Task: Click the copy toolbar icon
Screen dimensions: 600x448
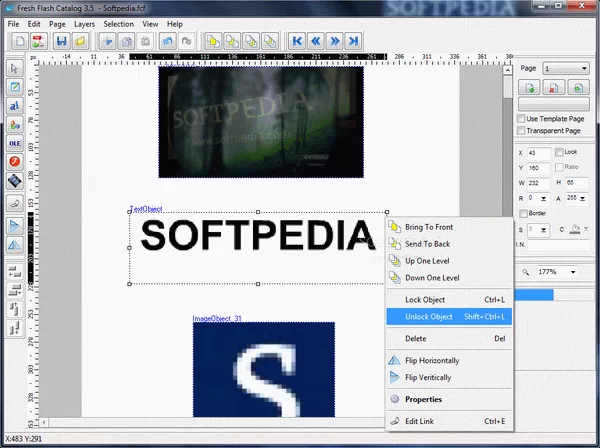Action: [126, 41]
